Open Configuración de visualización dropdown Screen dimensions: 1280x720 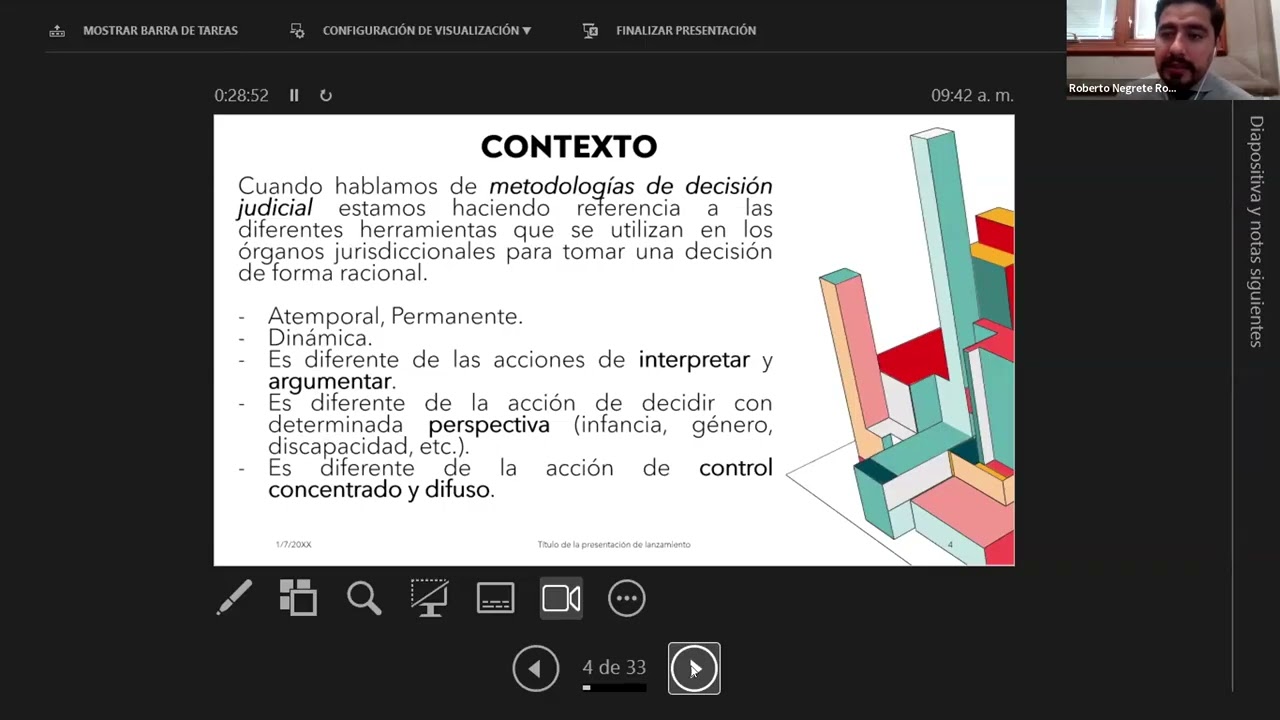pos(411,31)
